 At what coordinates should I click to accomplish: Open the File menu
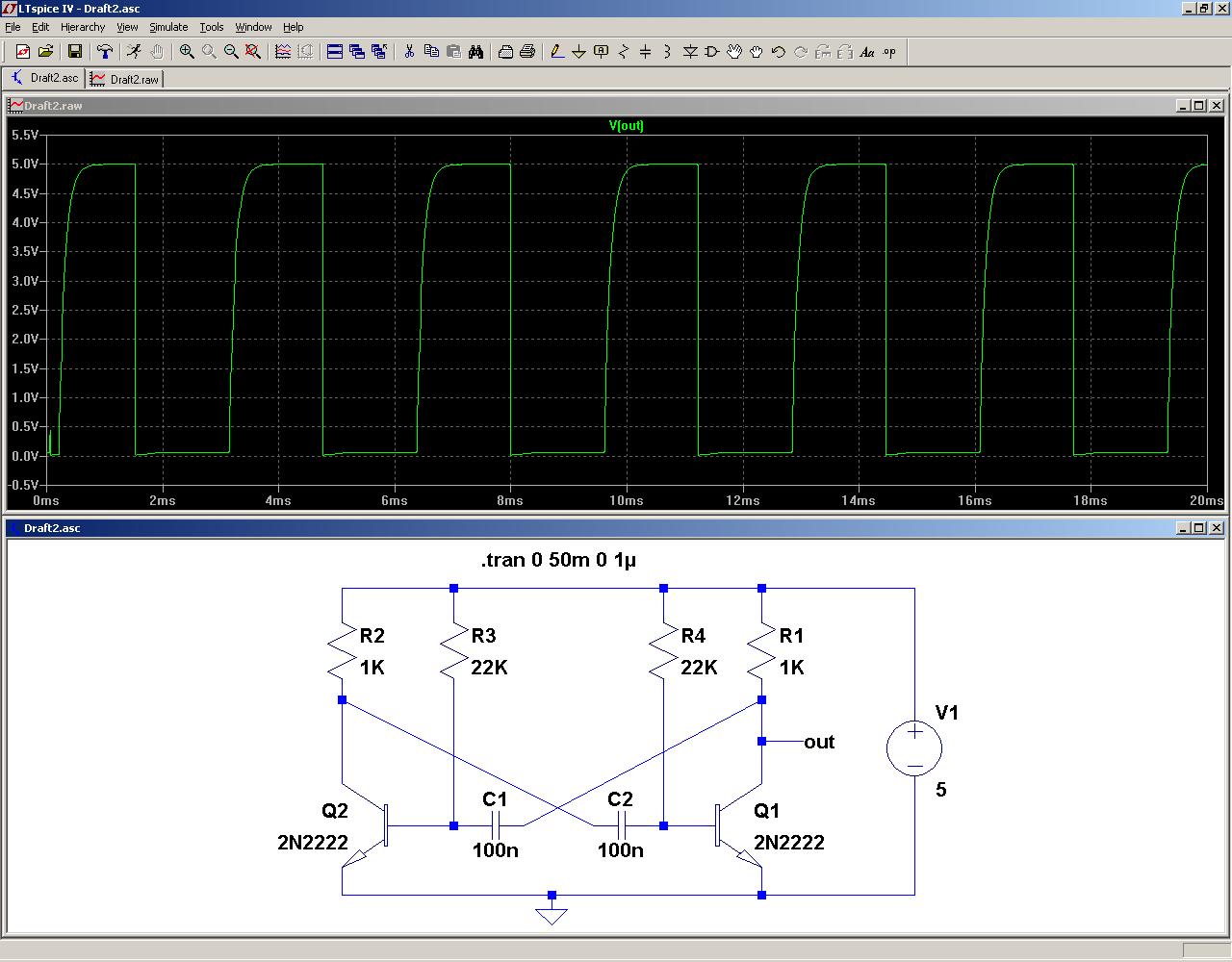[x=13, y=27]
